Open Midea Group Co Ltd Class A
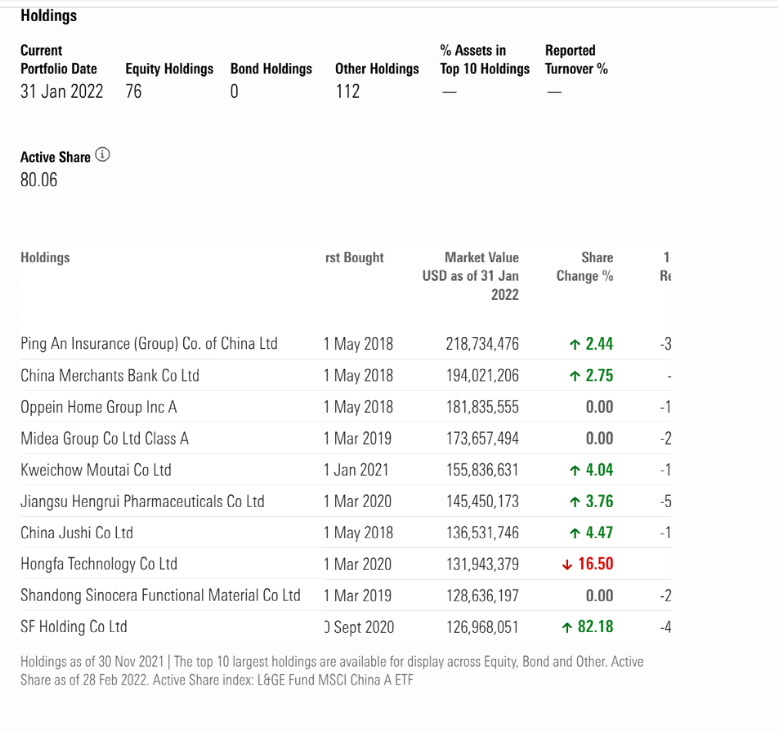This screenshot has width=778, height=732. click(x=105, y=438)
